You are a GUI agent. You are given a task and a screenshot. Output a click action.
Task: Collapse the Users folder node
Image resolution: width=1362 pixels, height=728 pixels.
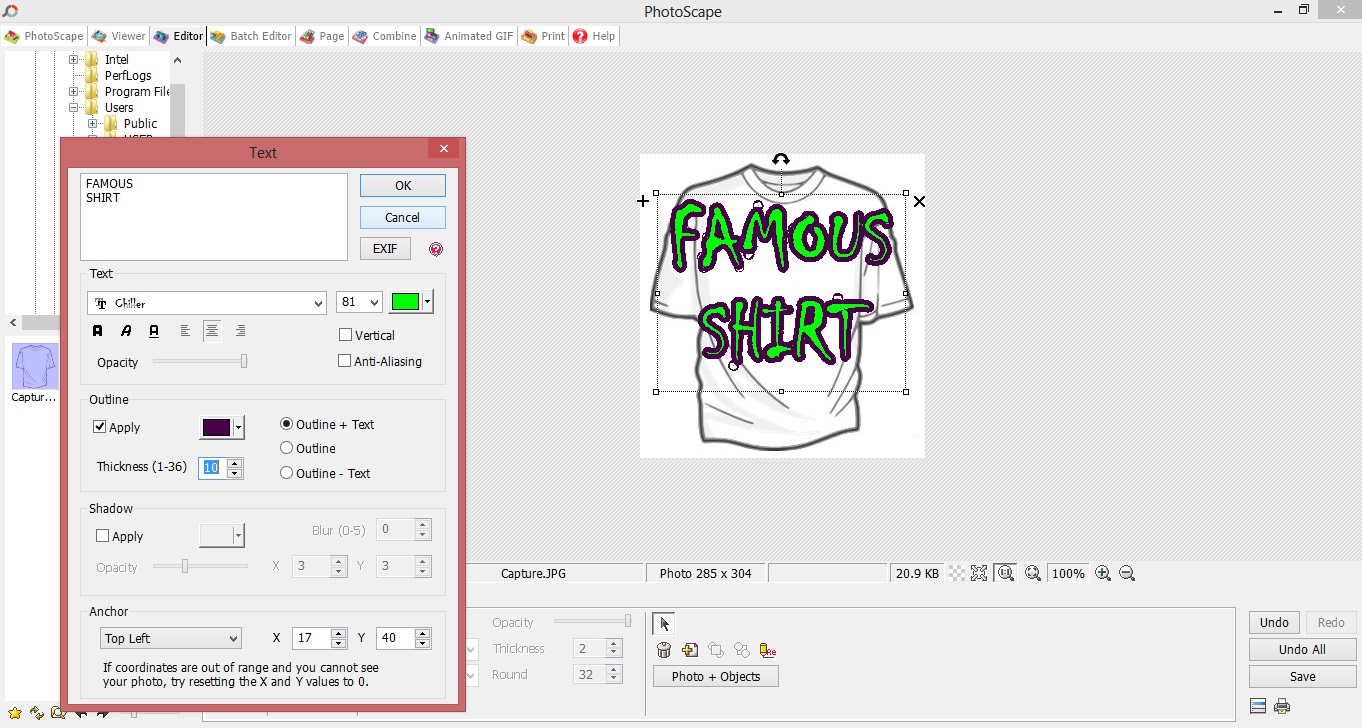[x=73, y=108]
